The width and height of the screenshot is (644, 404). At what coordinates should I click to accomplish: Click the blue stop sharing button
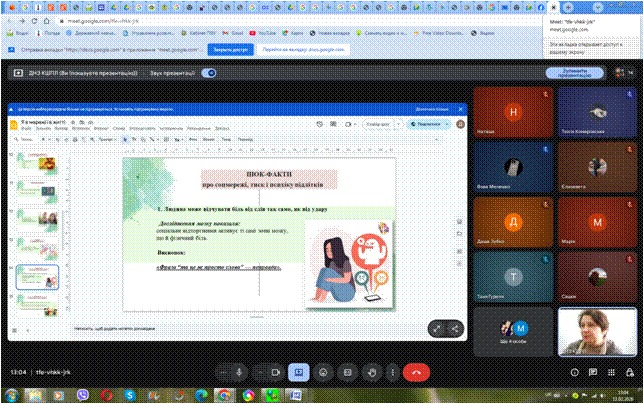229,47
